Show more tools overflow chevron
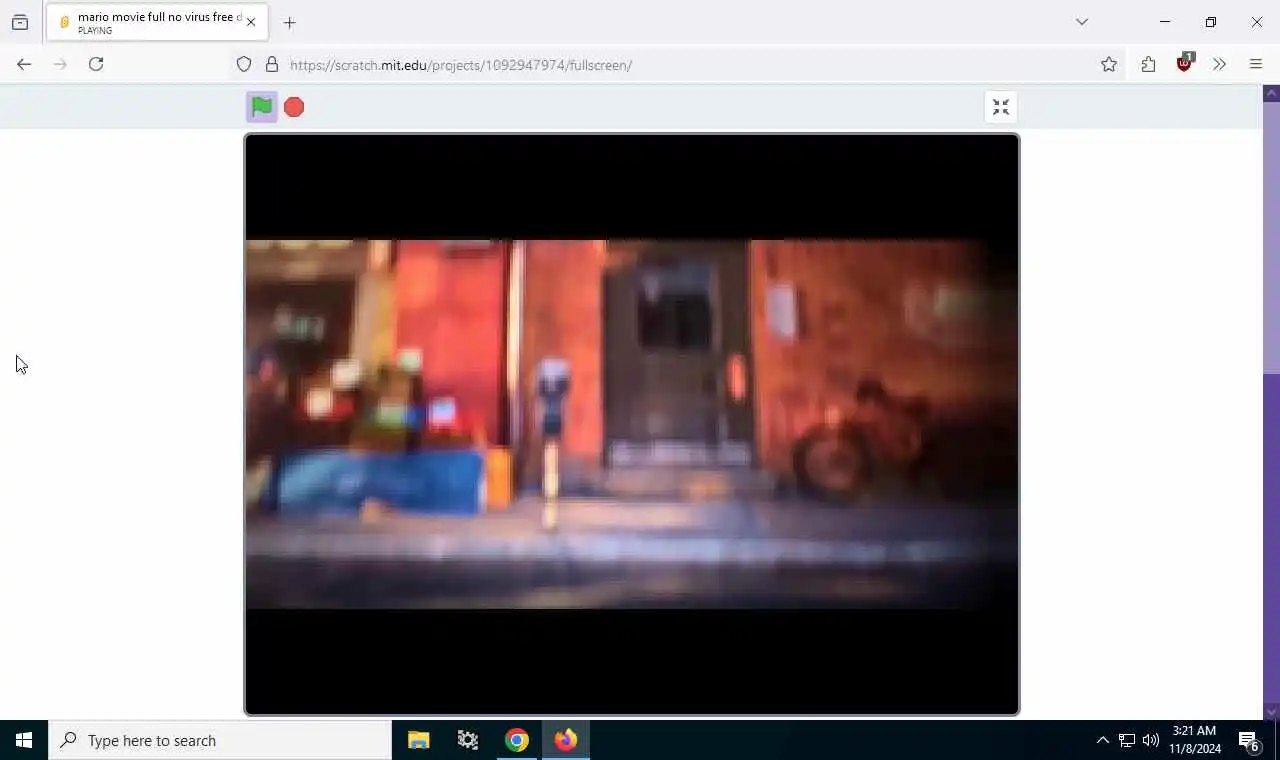 1219,65
